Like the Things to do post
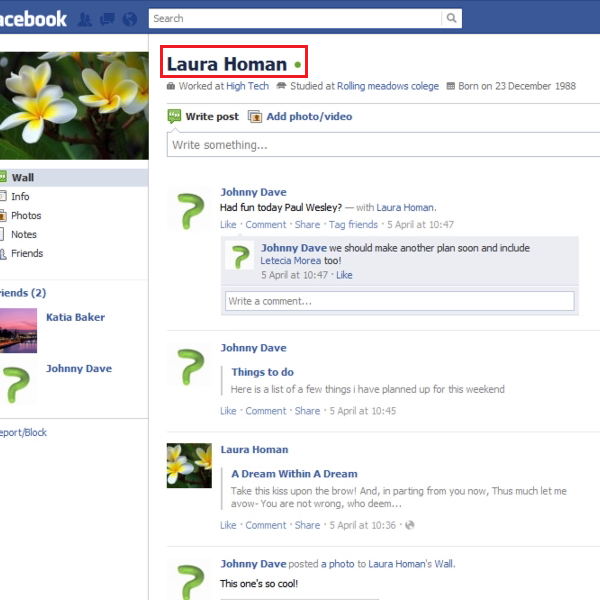The image size is (600, 600). [228, 411]
